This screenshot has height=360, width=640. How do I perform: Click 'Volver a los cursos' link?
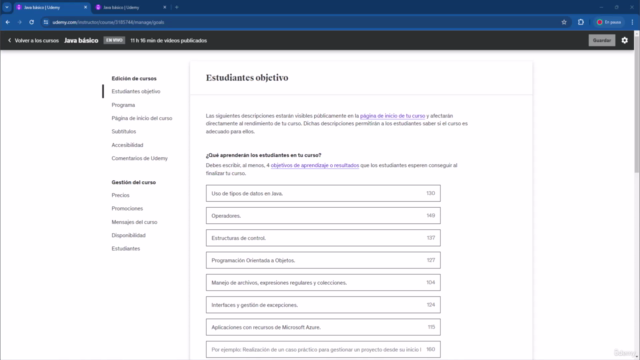(33, 40)
